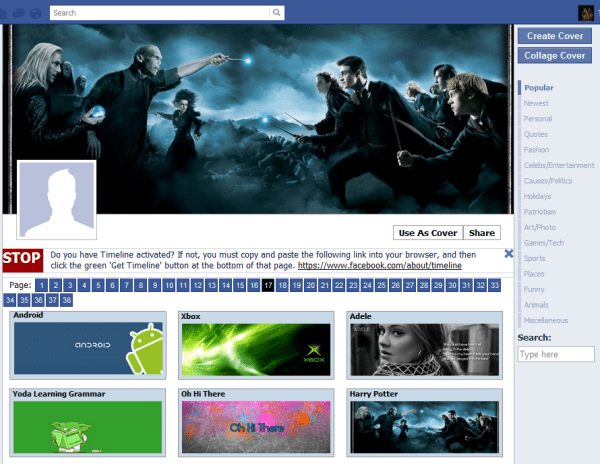This screenshot has height=464, width=600.
Task: Select the Funny category
Action: point(534,290)
